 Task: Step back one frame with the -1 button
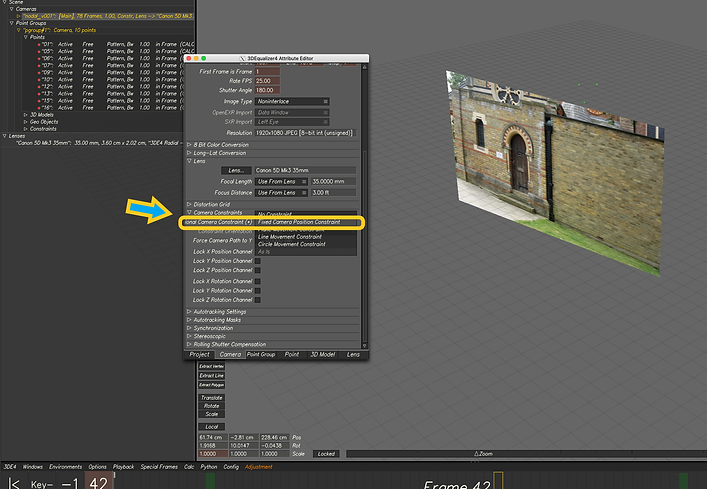coord(70,484)
